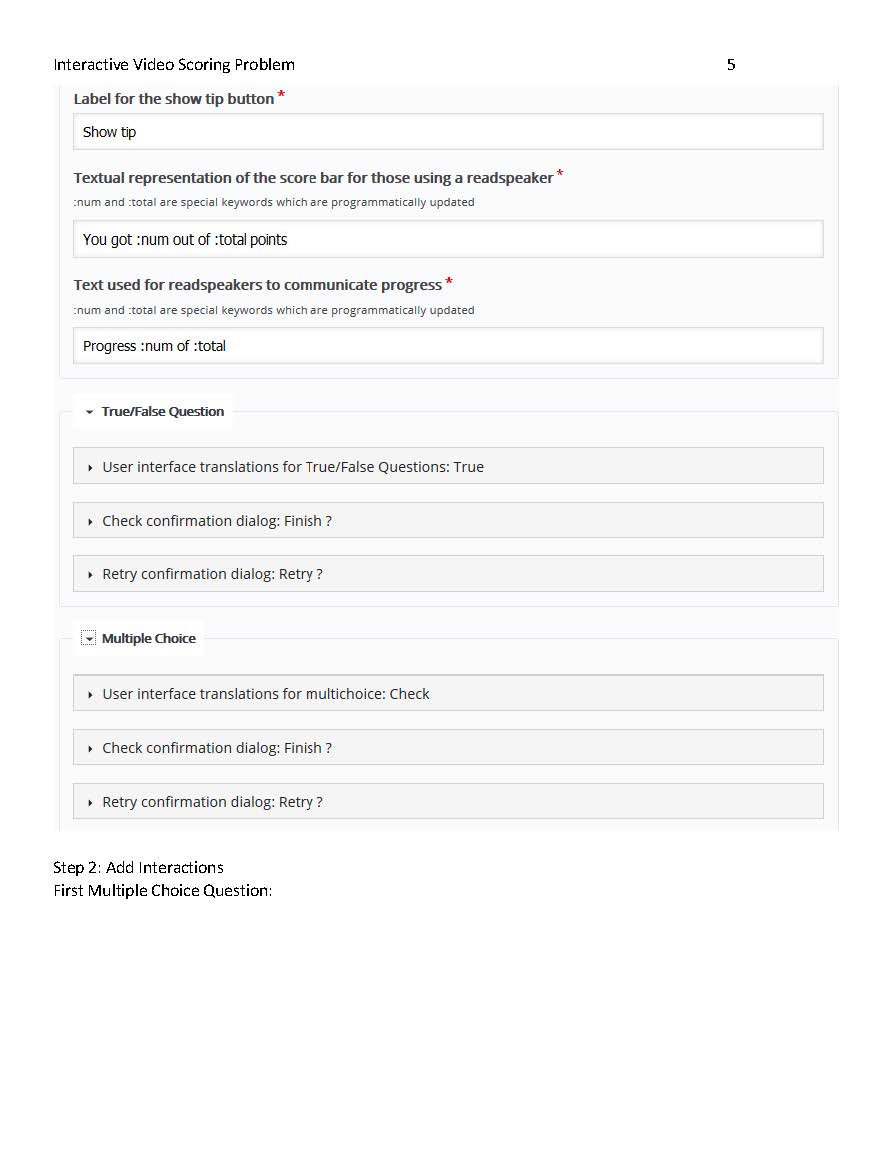Select the 'Progress :num of :total' text field
The image size is (893, 1166).
click(448, 346)
